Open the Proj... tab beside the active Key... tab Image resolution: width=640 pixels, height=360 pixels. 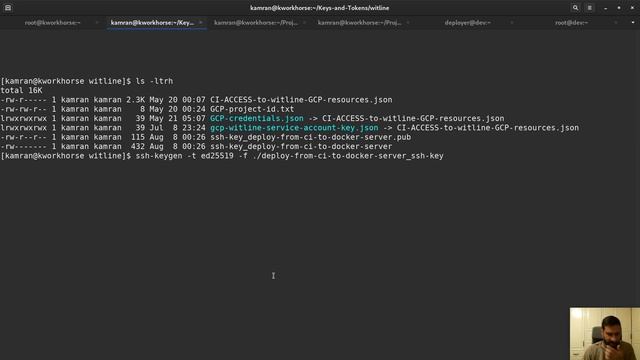click(x=256, y=23)
